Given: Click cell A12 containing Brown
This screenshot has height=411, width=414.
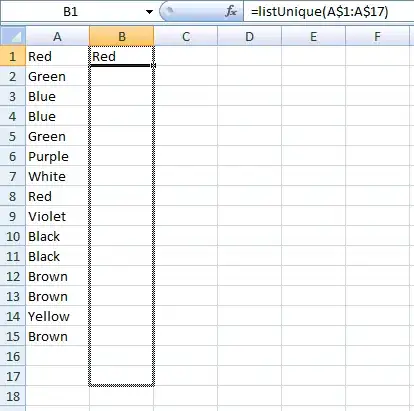Looking at the screenshot, I should (57, 276).
